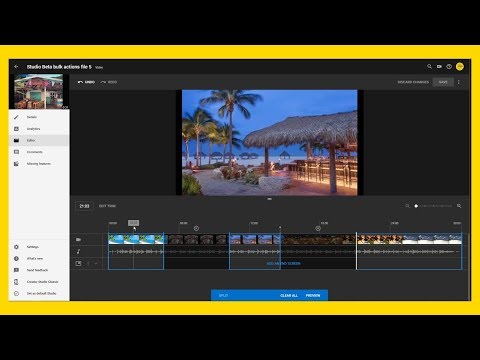Click the Edit Trim label

[x=107, y=206]
